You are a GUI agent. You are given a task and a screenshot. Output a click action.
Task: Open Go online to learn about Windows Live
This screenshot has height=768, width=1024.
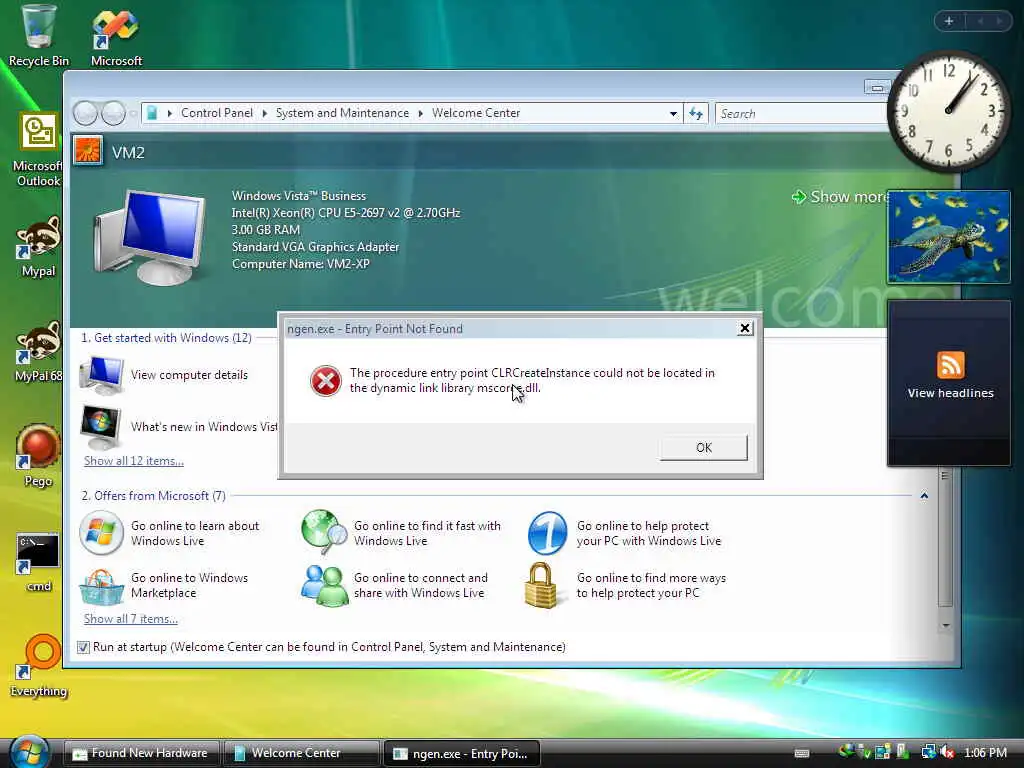pos(169,533)
